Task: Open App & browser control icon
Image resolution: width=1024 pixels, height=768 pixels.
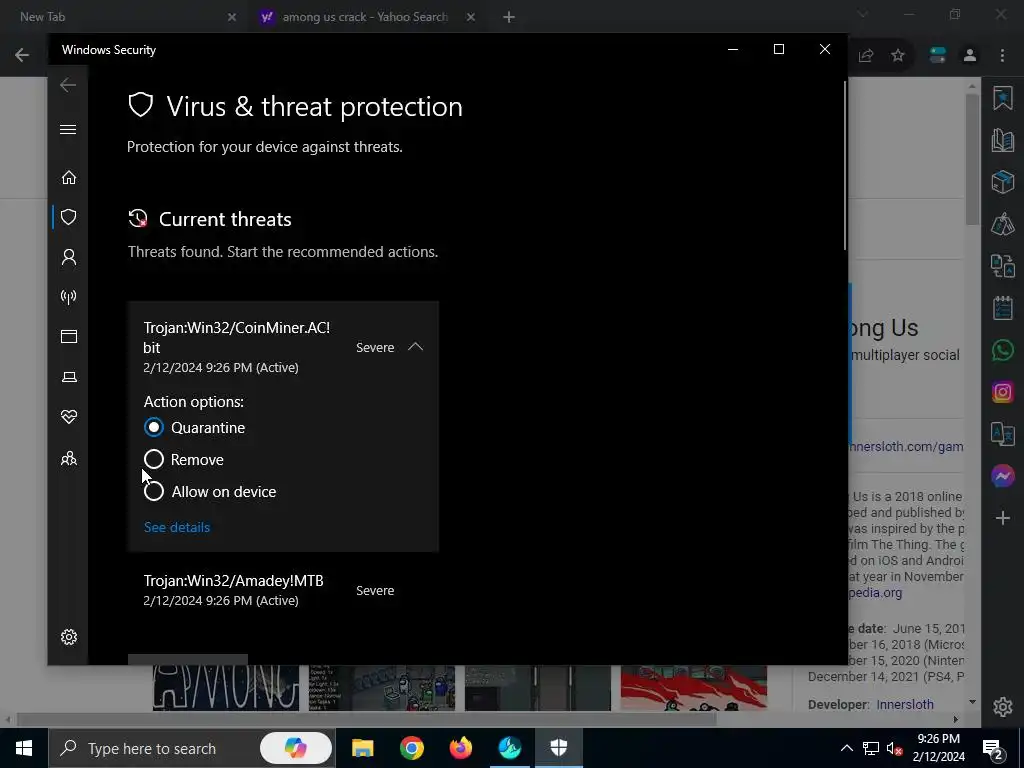Action: click(x=69, y=336)
